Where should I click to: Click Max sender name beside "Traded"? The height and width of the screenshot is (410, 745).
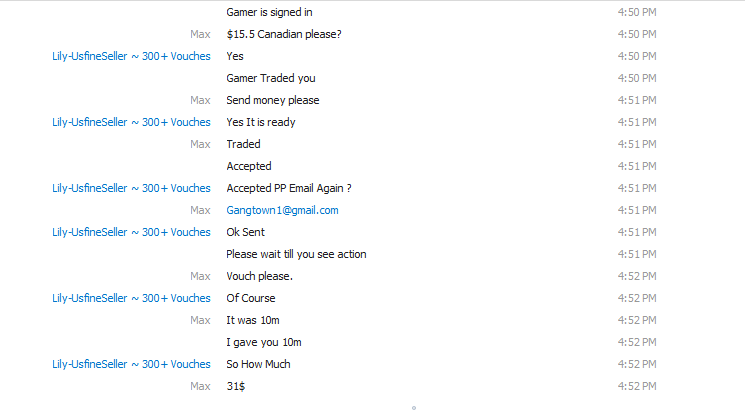200,144
